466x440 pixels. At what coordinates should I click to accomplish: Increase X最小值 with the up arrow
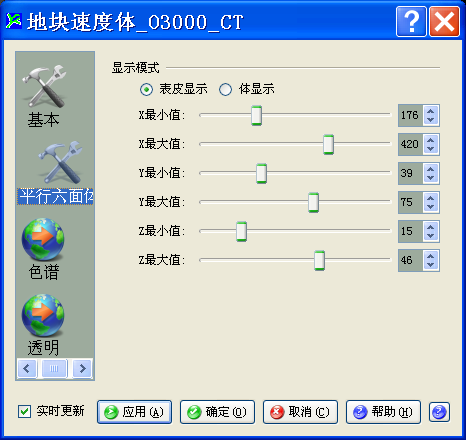431,111
